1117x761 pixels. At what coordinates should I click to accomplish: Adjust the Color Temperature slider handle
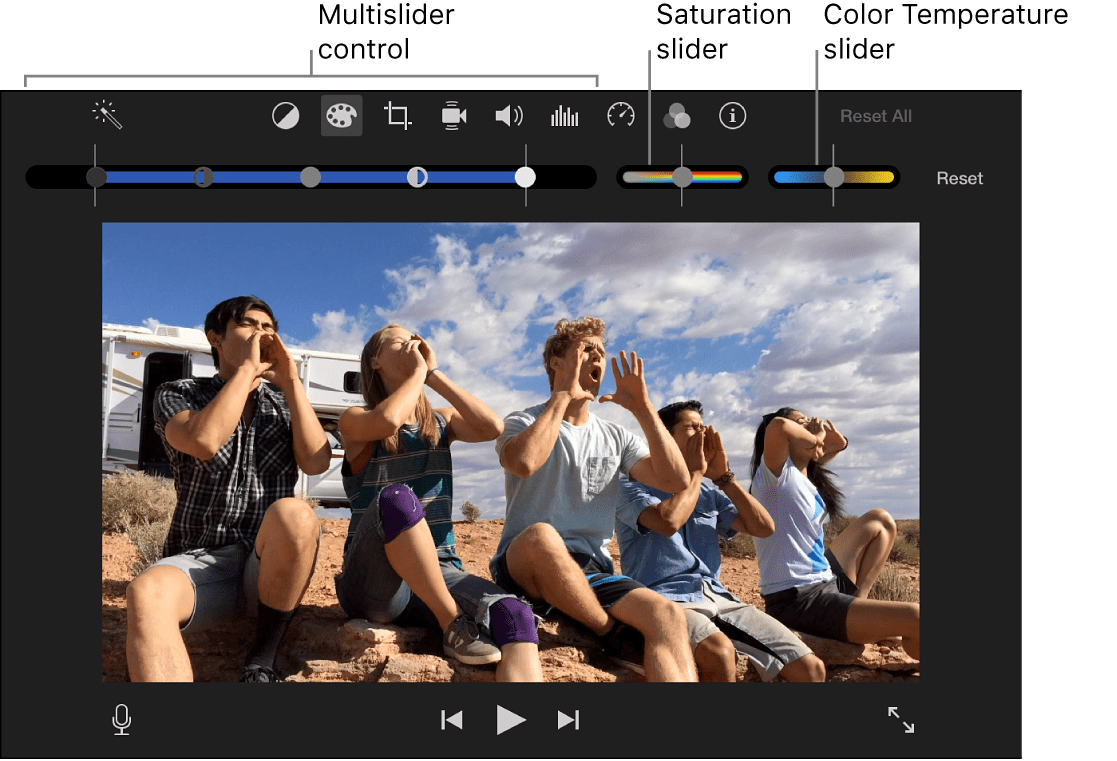[834, 177]
